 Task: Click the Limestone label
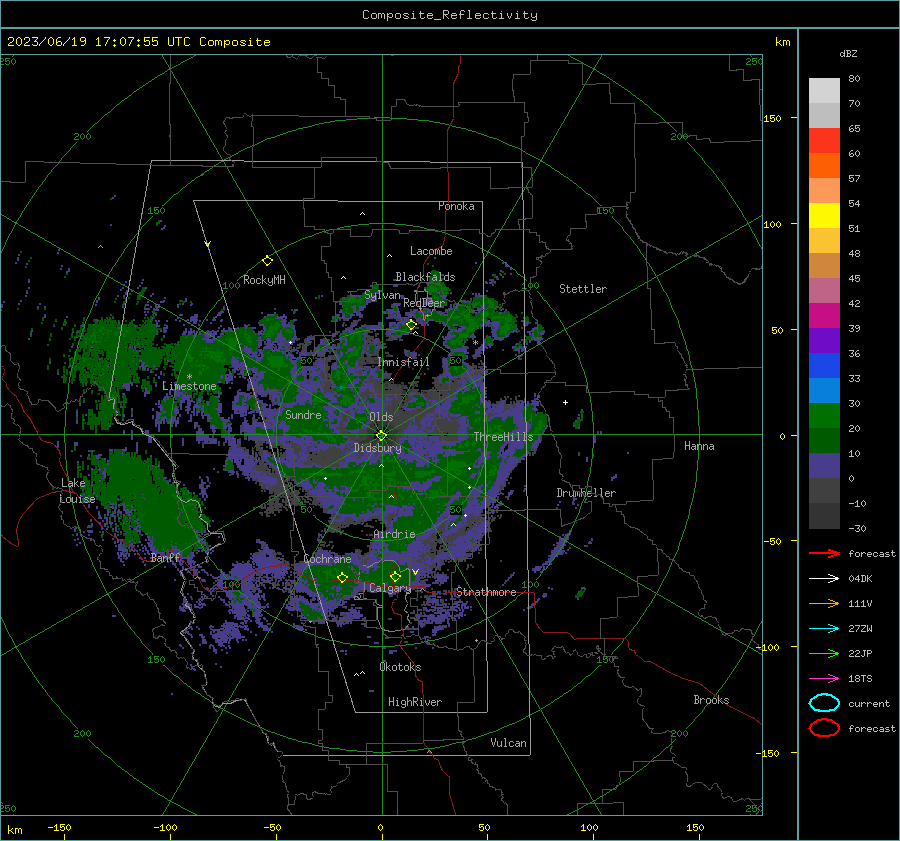[189, 386]
